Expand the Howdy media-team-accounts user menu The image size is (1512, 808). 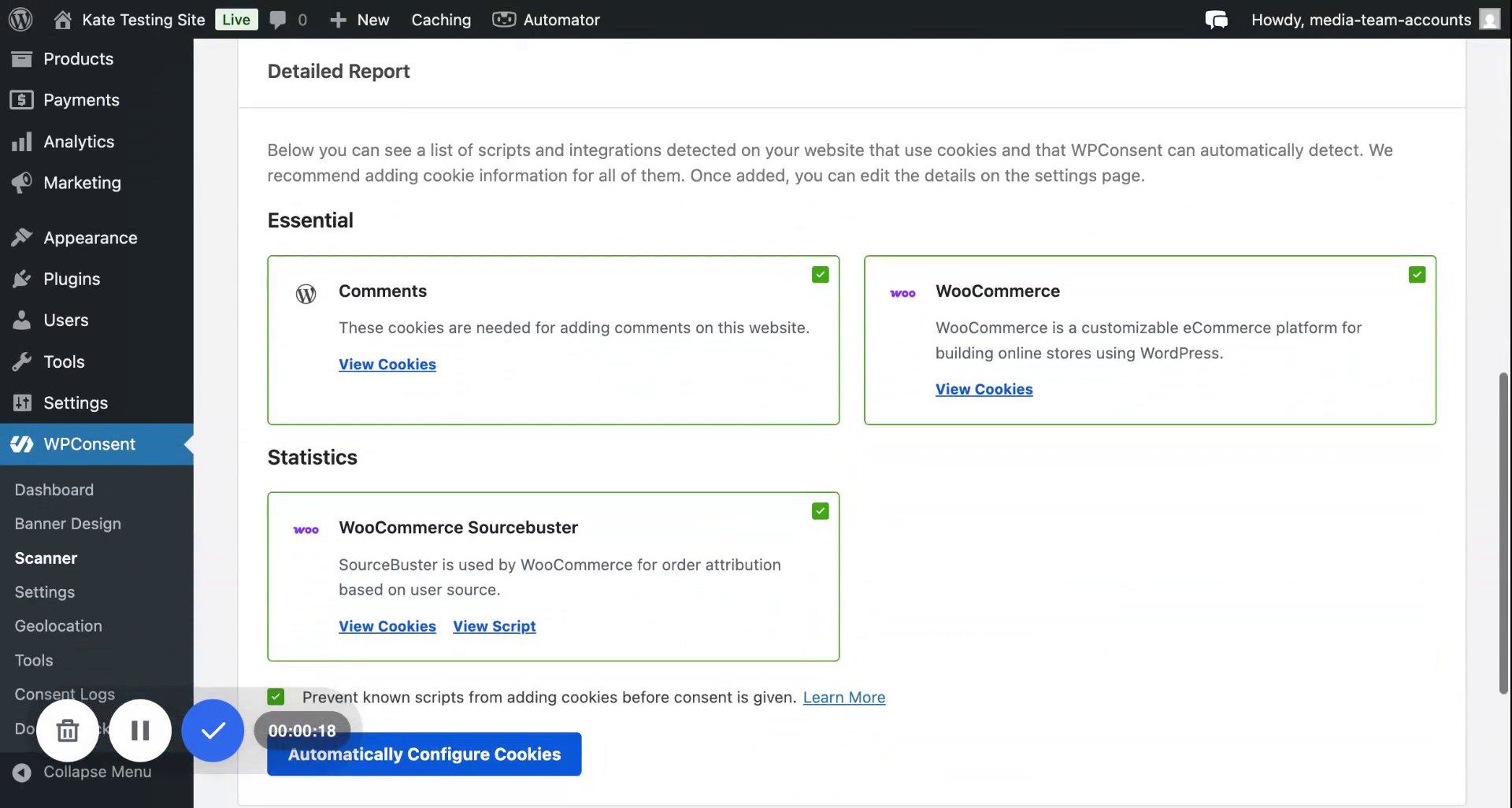pyautogui.click(x=1360, y=20)
